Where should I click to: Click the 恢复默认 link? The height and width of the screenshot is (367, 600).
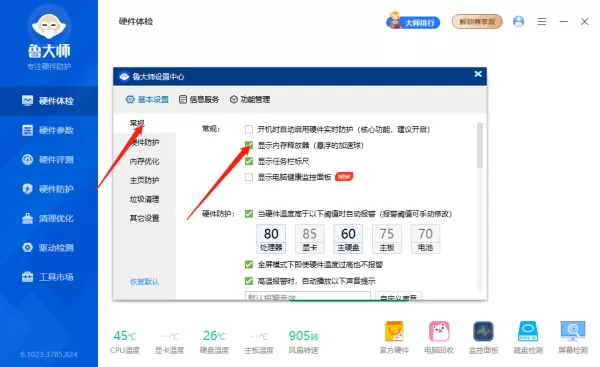pyautogui.click(x=144, y=282)
